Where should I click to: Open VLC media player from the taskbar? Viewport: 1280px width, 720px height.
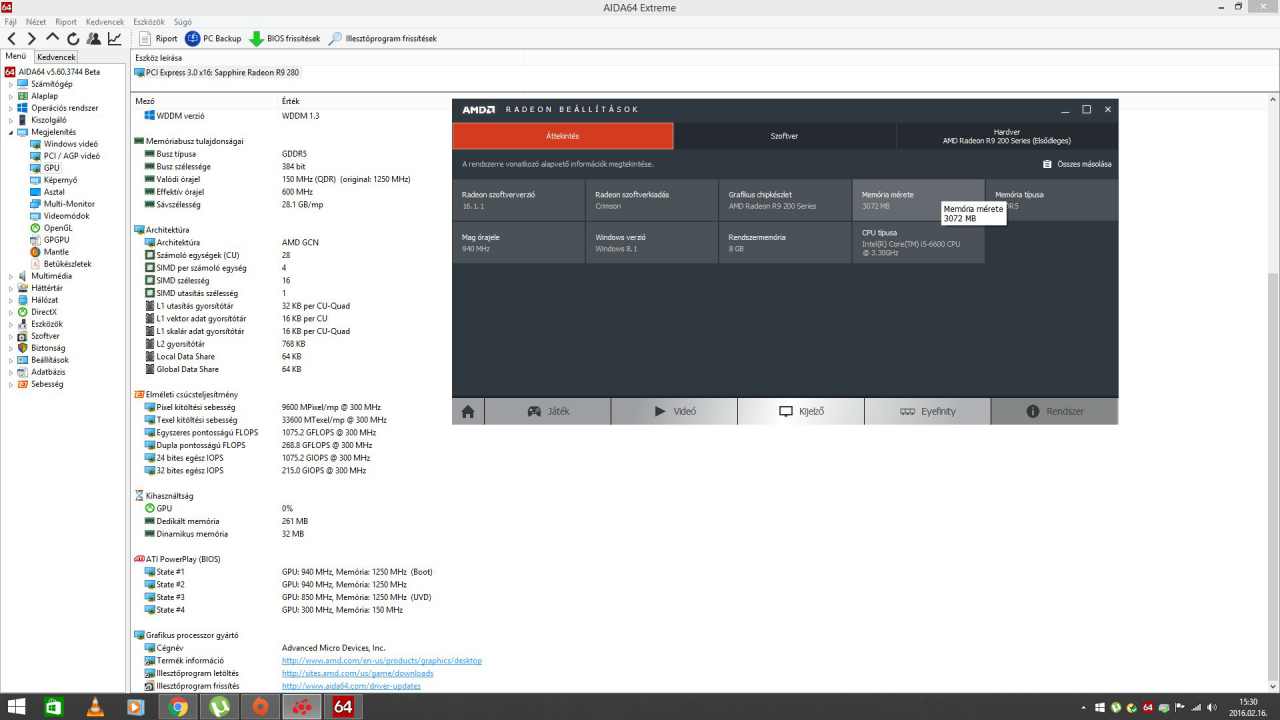(96, 707)
